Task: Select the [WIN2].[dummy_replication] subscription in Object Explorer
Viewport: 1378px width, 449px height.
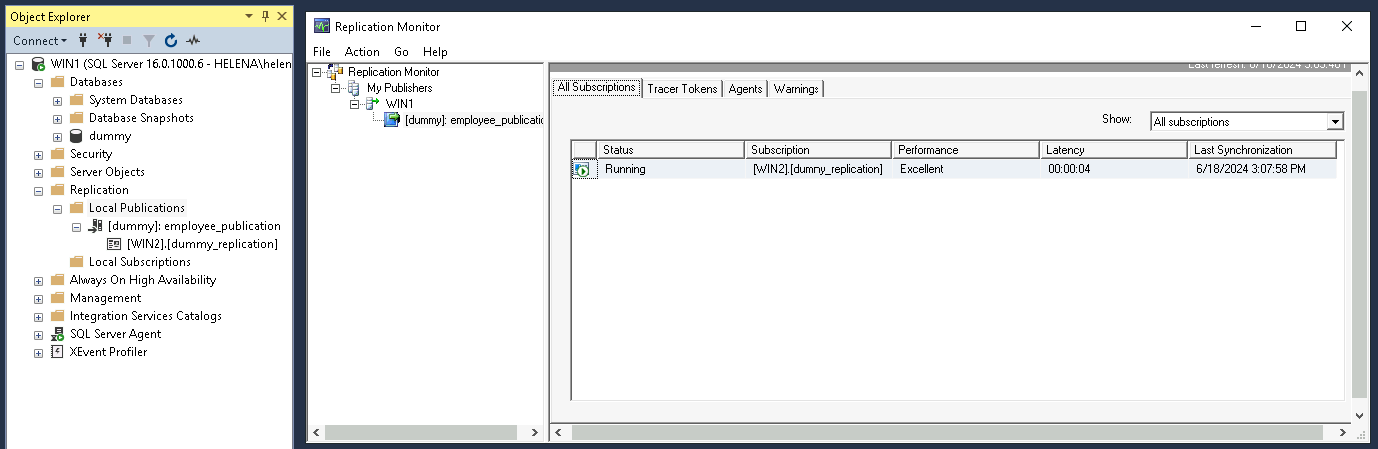Action: click(202, 244)
